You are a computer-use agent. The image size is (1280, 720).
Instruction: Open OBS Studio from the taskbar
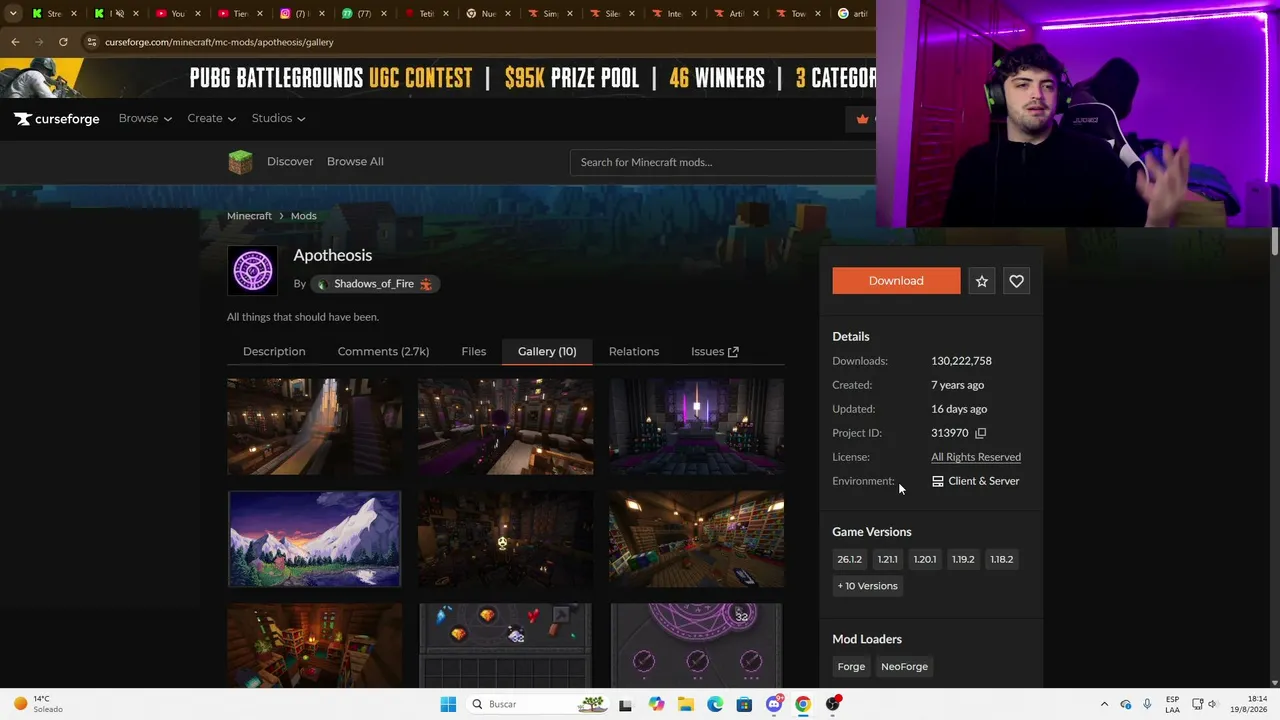(833, 704)
